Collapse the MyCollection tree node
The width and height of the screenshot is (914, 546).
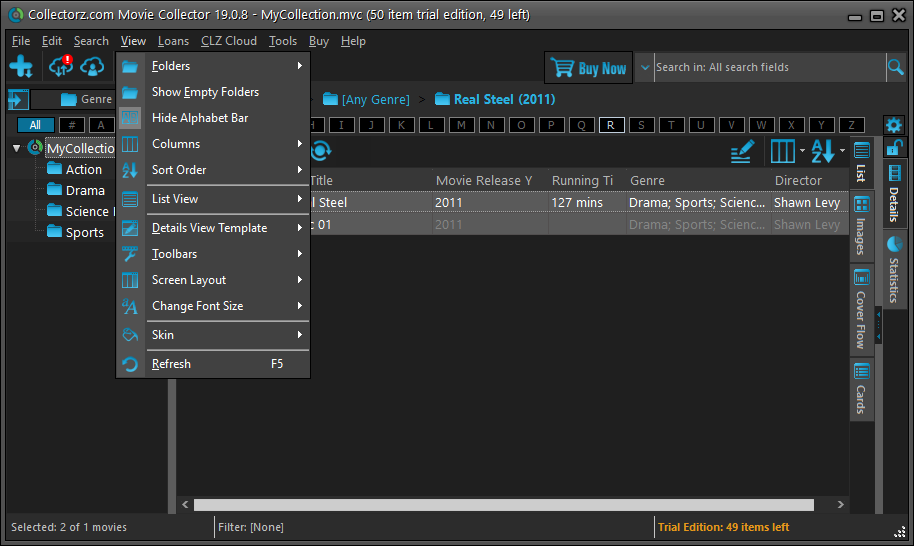[x=17, y=148]
